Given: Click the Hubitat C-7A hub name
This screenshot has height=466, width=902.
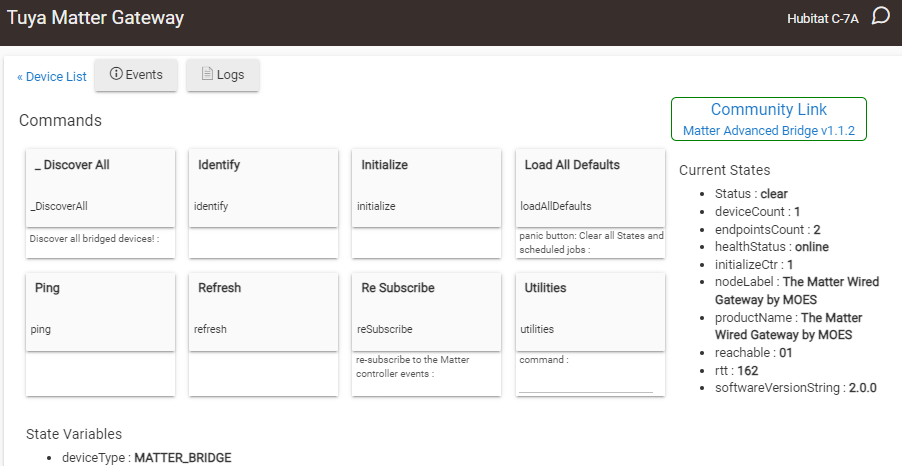Looking at the screenshot, I should click(x=823, y=19).
